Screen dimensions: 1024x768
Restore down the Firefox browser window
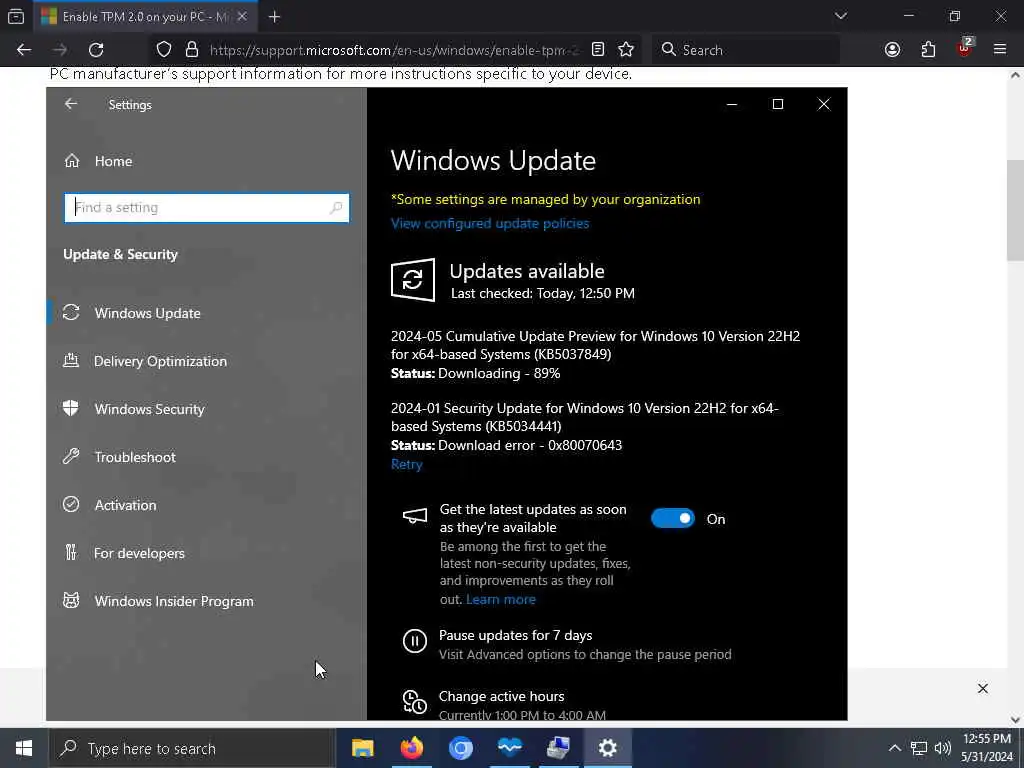click(x=955, y=16)
